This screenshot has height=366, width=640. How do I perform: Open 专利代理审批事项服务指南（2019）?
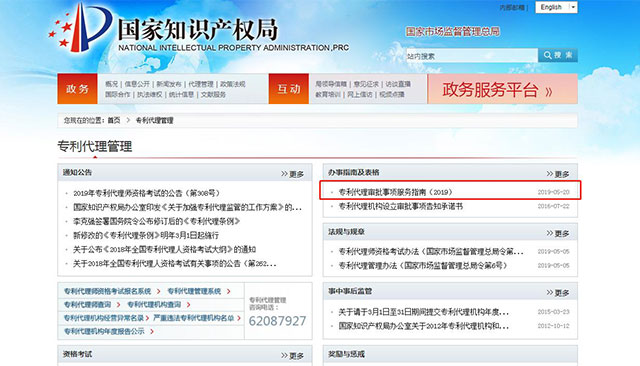pyautogui.click(x=396, y=192)
